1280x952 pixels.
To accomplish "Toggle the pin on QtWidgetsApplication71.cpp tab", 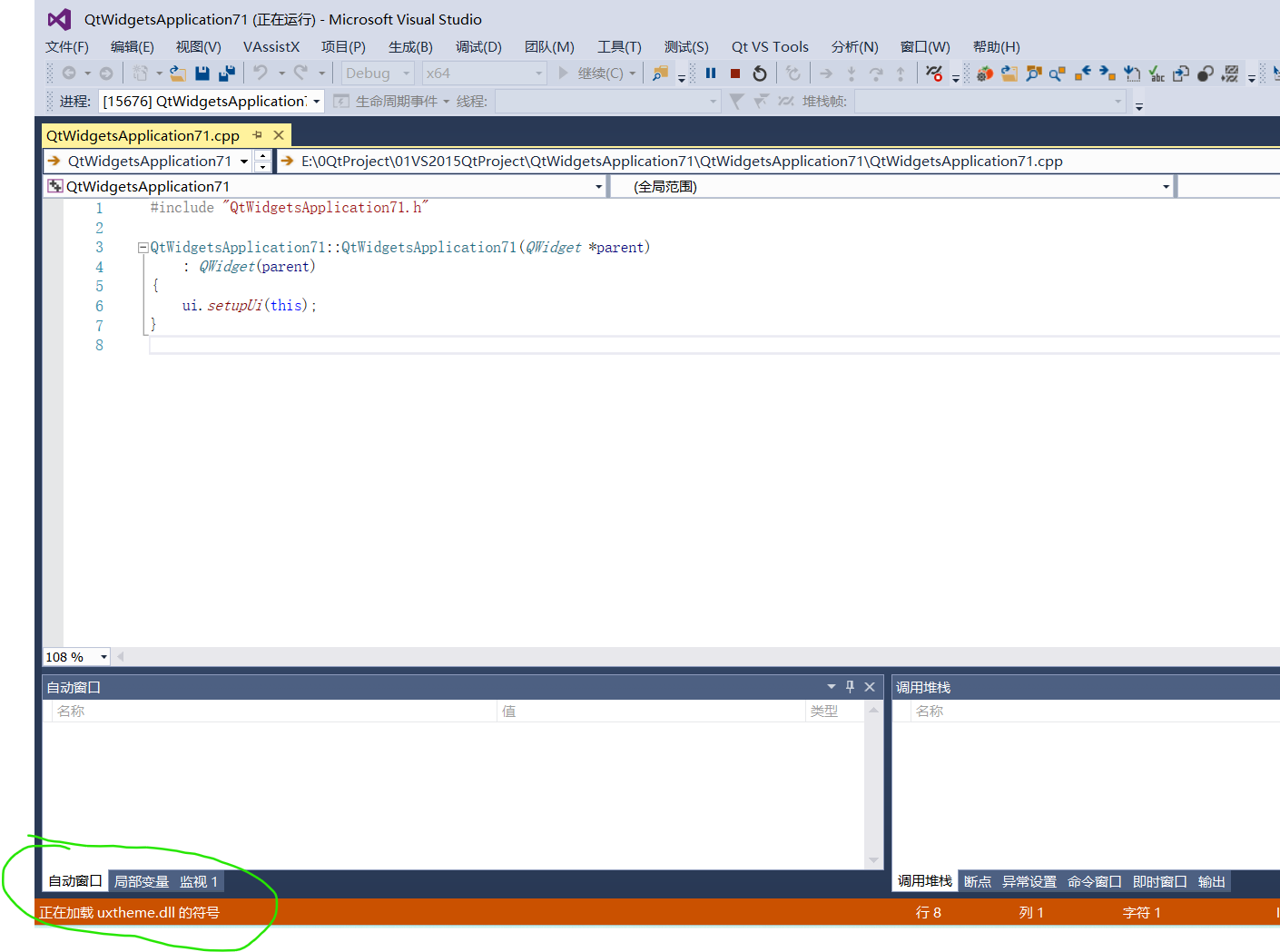I will pos(258,134).
